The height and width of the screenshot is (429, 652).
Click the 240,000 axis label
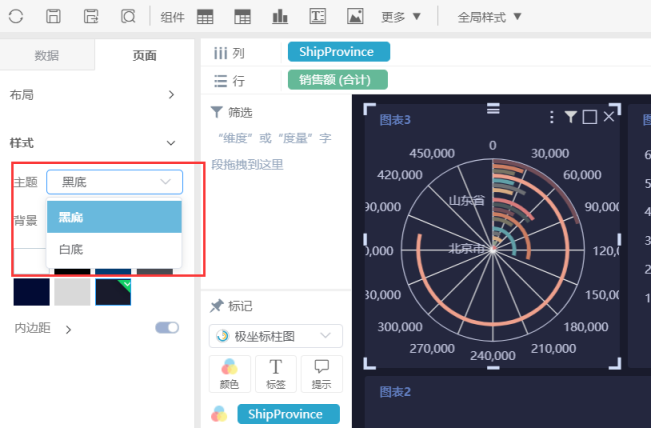point(493,355)
